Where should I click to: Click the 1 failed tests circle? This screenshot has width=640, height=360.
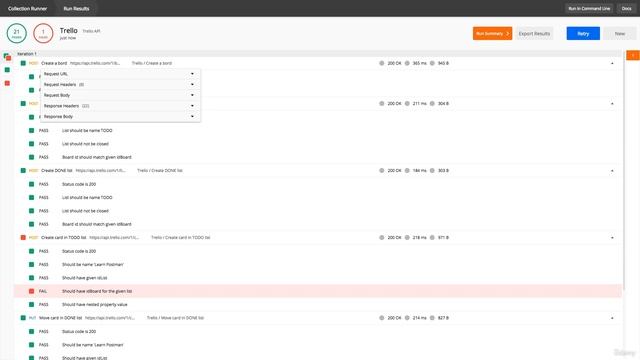(x=43, y=33)
